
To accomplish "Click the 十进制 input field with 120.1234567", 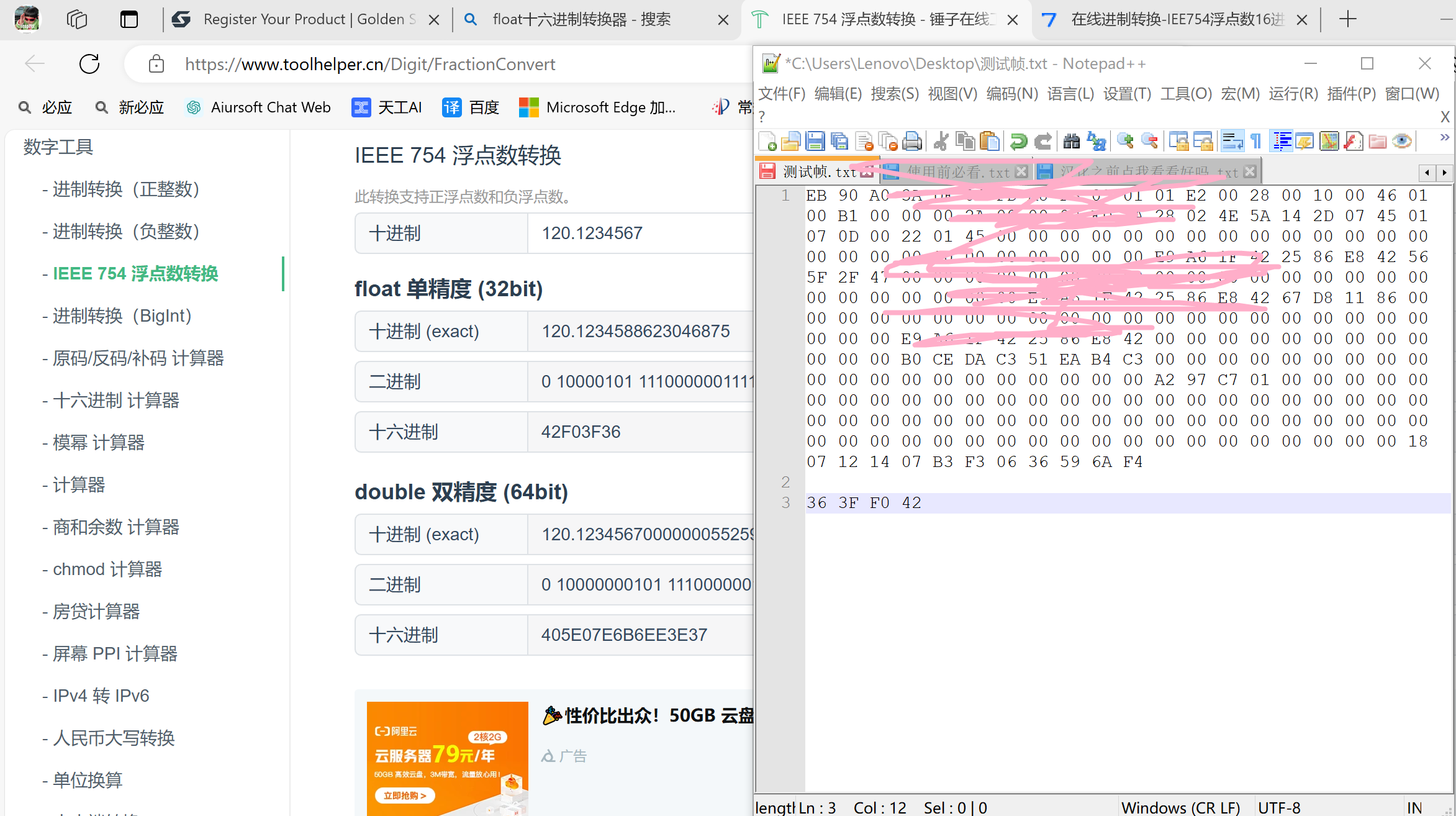I will [640, 233].
